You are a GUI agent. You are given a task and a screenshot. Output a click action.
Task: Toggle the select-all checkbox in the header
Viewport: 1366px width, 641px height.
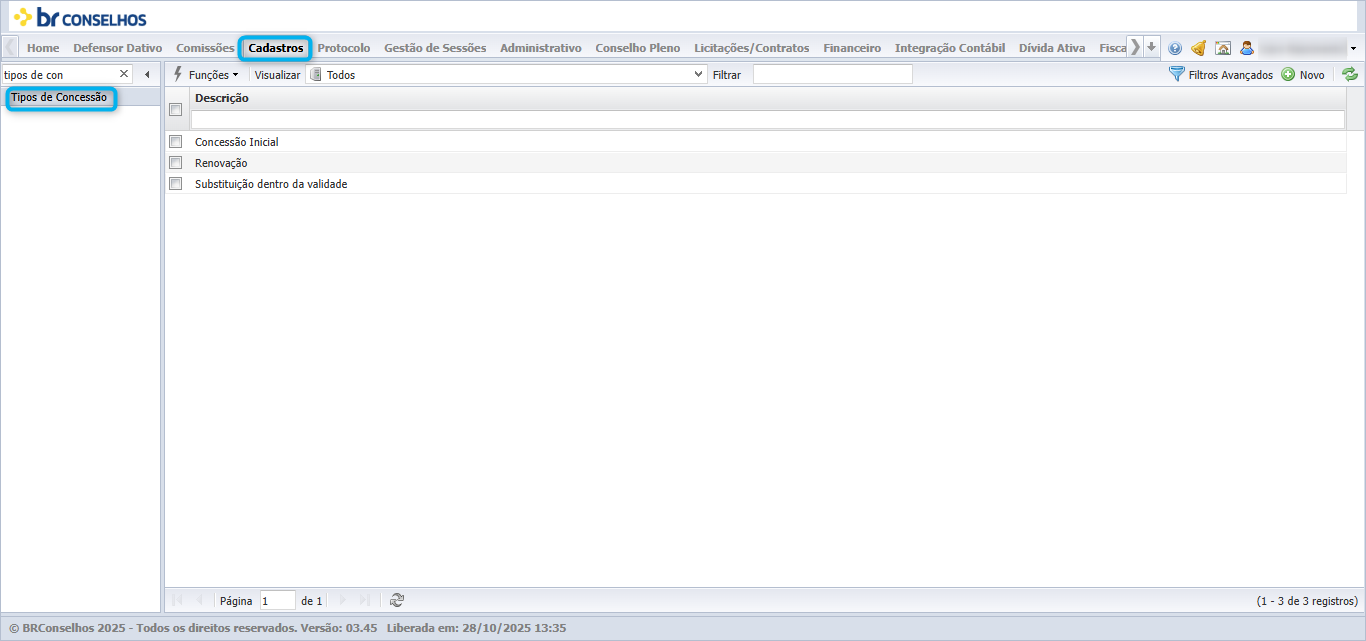[176, 110]
